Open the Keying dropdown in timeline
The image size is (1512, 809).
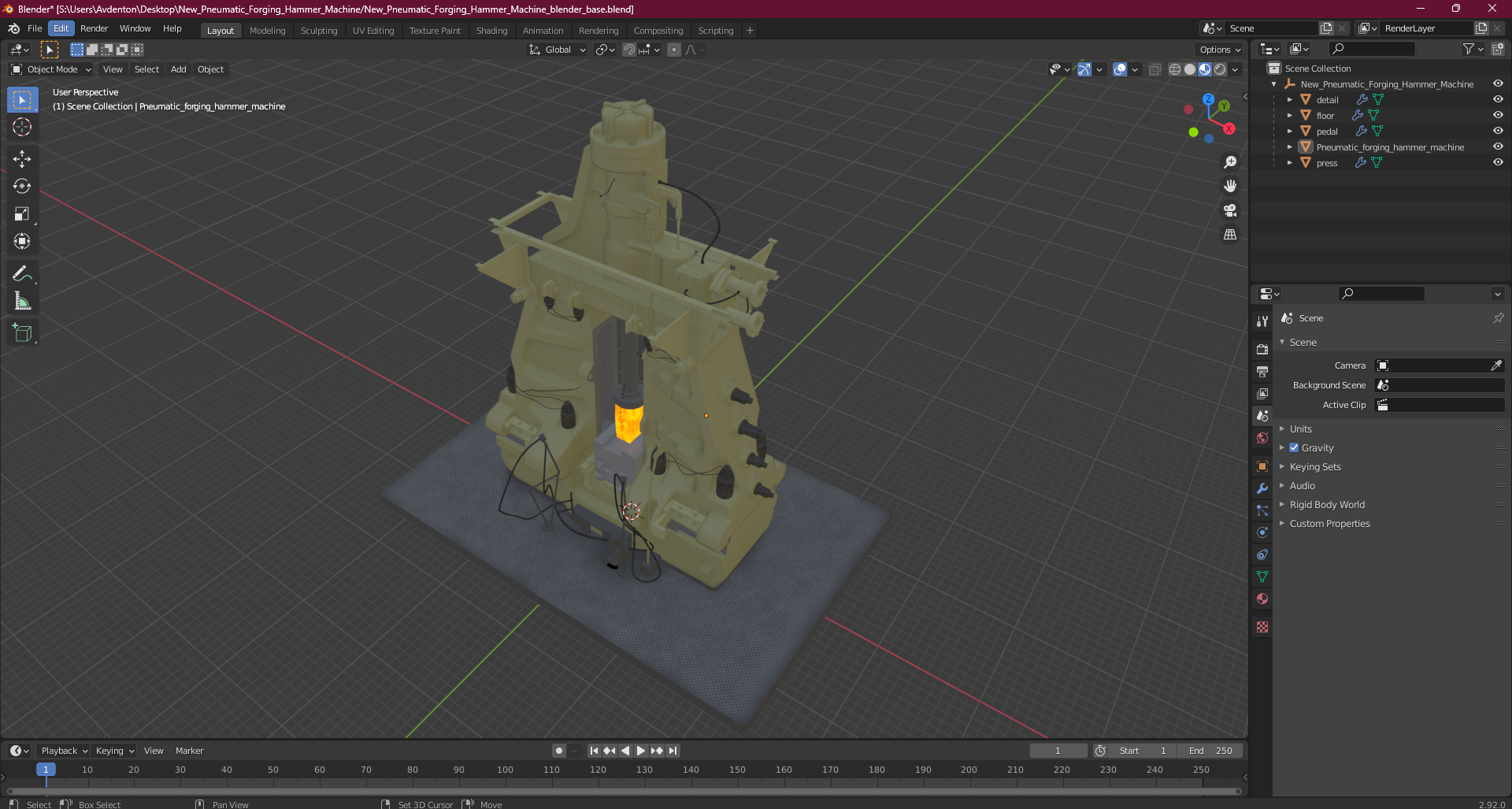click(114, 751)
